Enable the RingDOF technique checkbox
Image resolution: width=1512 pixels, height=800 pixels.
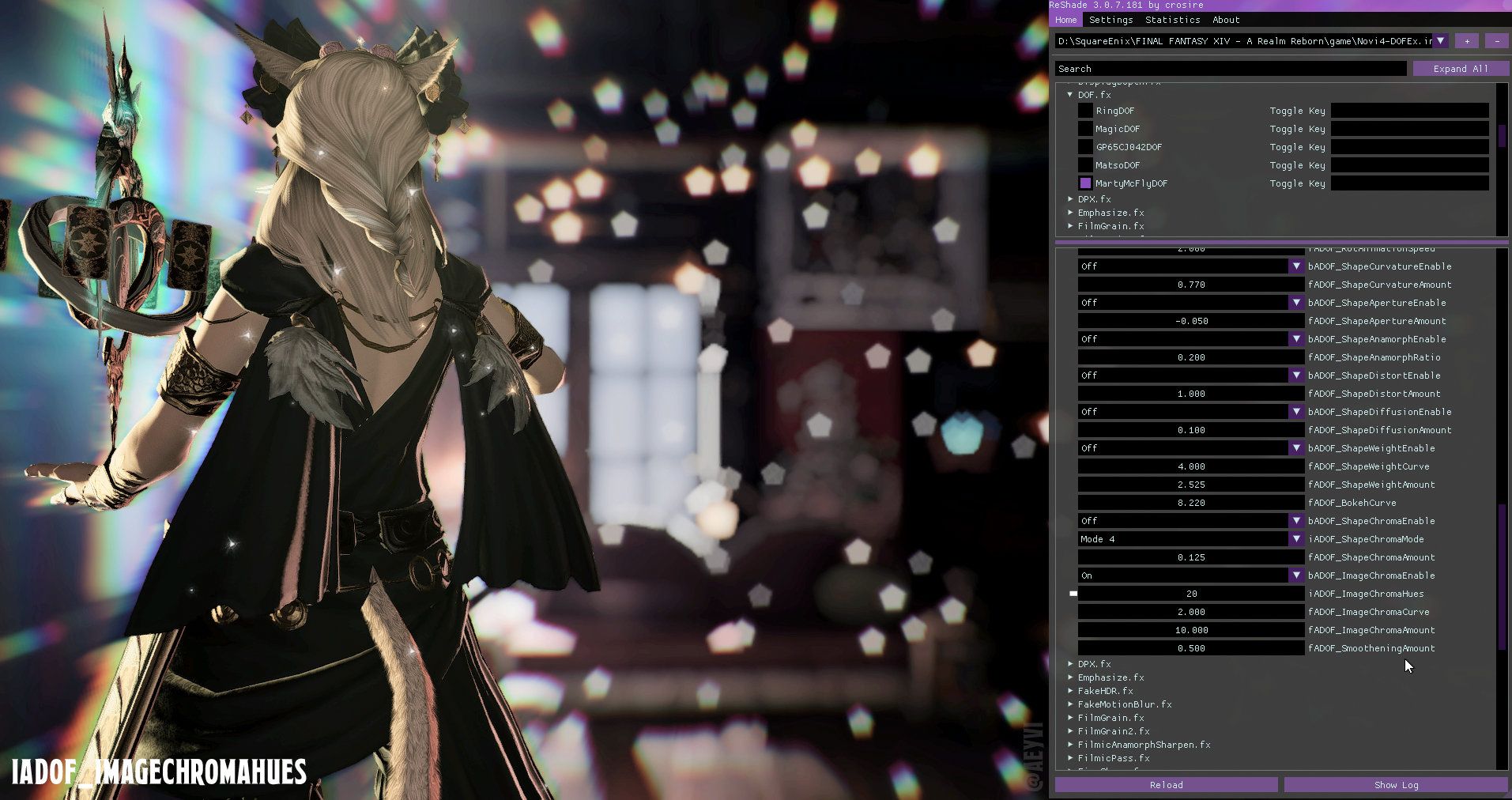point(1085,111)
